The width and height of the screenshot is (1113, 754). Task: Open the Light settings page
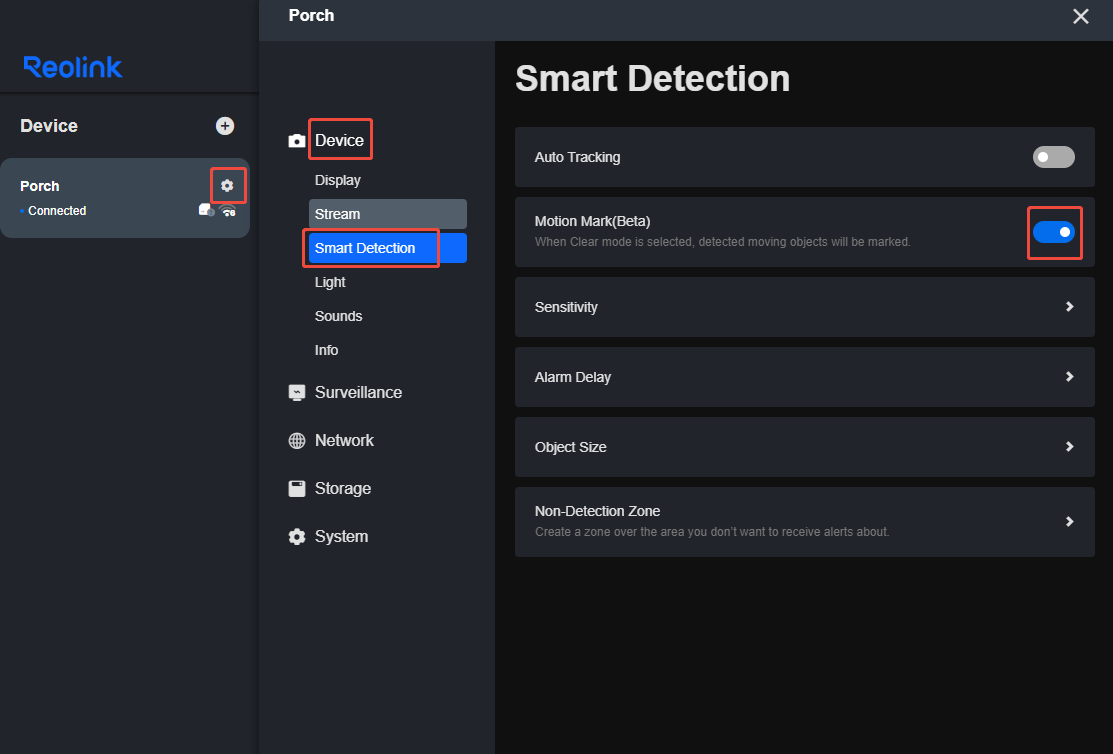point(330,282)
